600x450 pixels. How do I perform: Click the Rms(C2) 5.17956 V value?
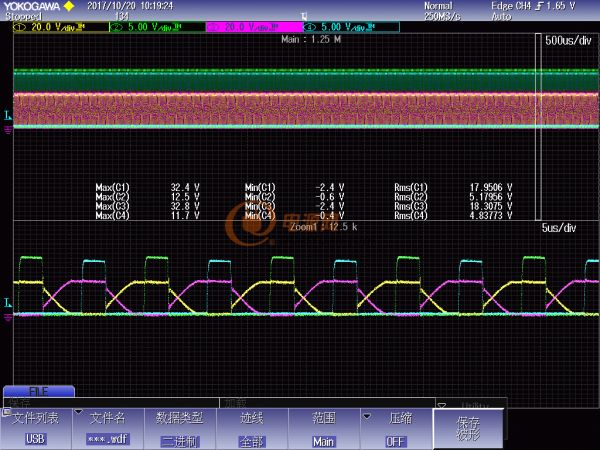491,197
